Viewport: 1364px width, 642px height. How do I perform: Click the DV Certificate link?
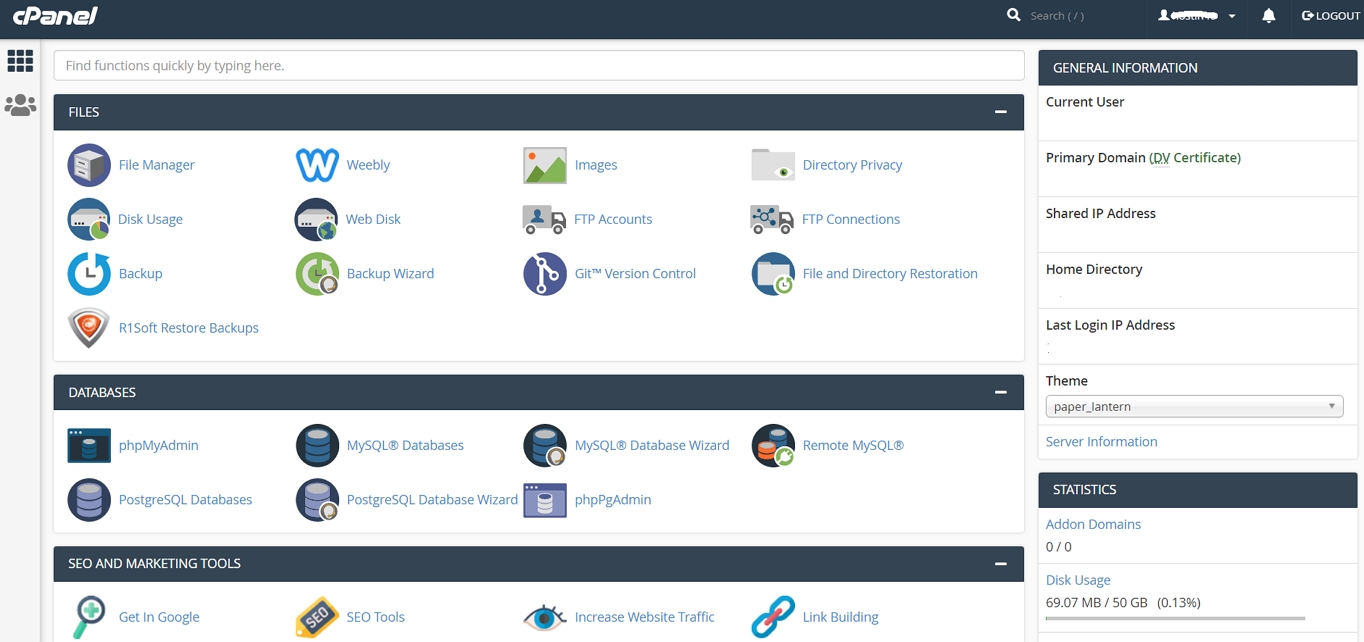1195,157
